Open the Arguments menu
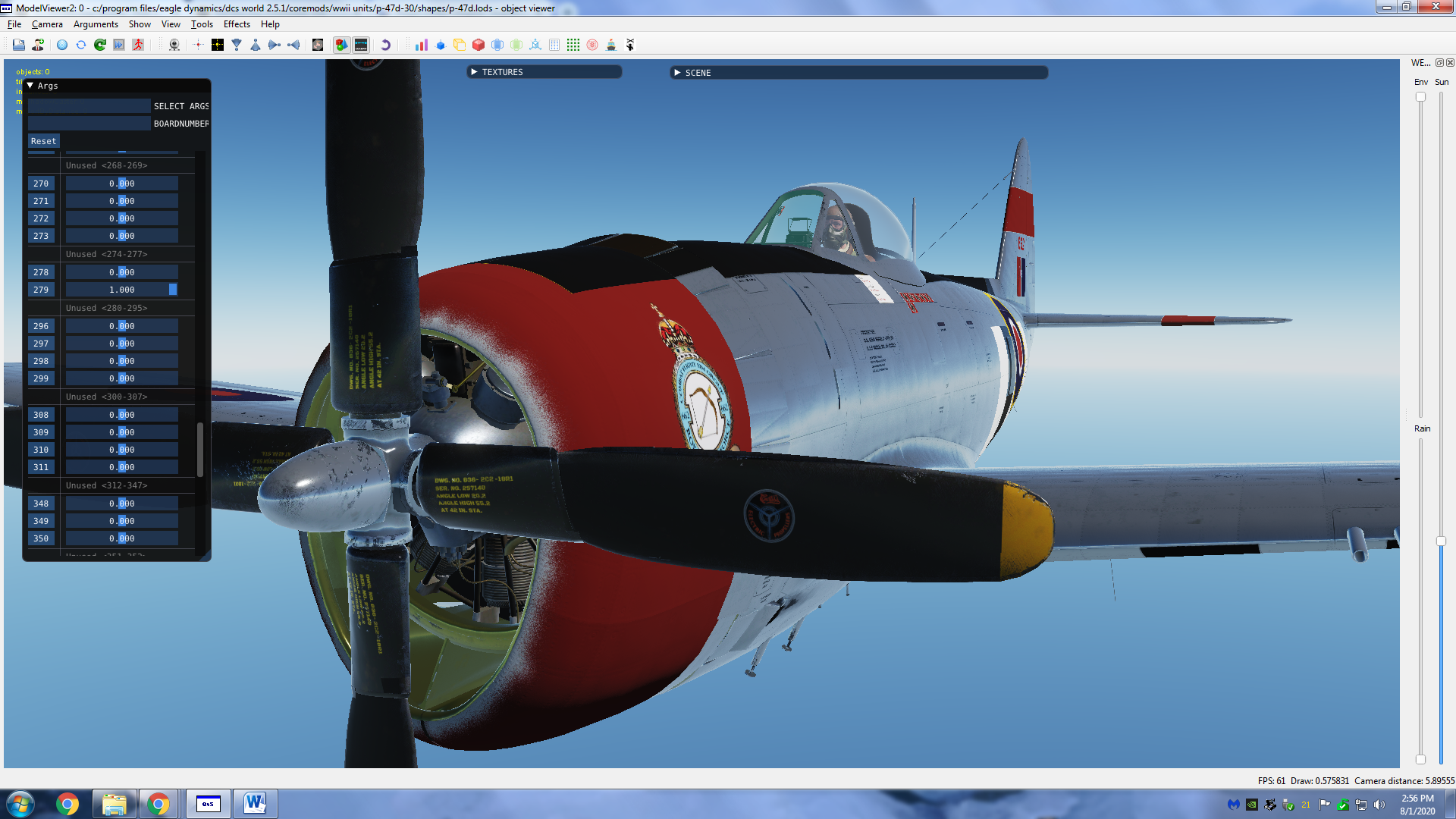1456x819 pixels. (x=96, y=24)
